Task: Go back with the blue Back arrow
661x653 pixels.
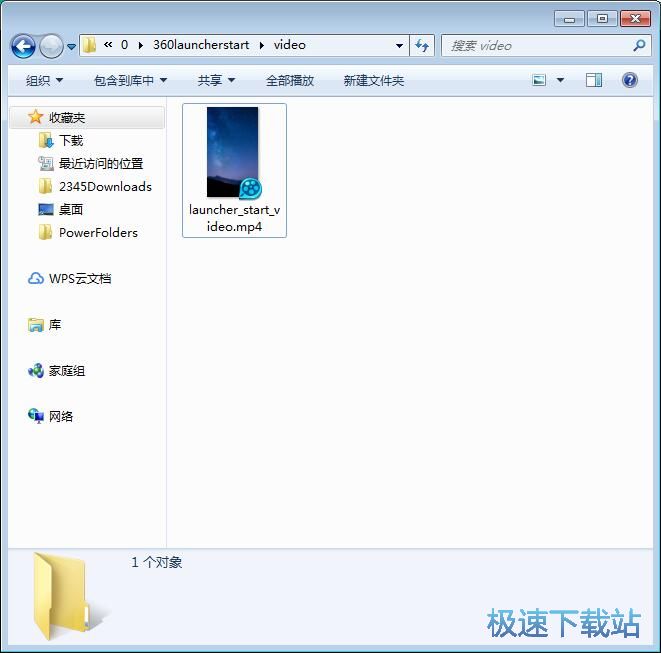Action: pos(23,46)
